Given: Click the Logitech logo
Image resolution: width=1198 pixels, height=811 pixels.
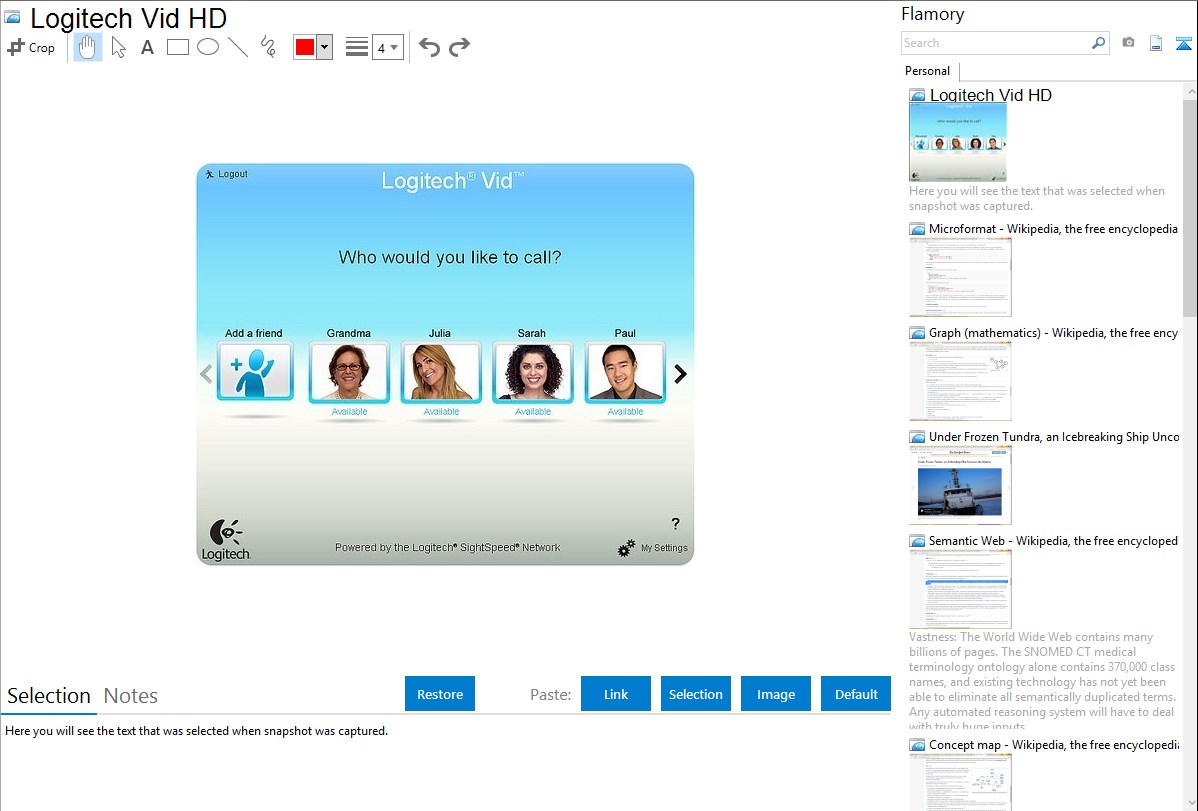Looking at the screenshot, I should [x=226, y=540].
